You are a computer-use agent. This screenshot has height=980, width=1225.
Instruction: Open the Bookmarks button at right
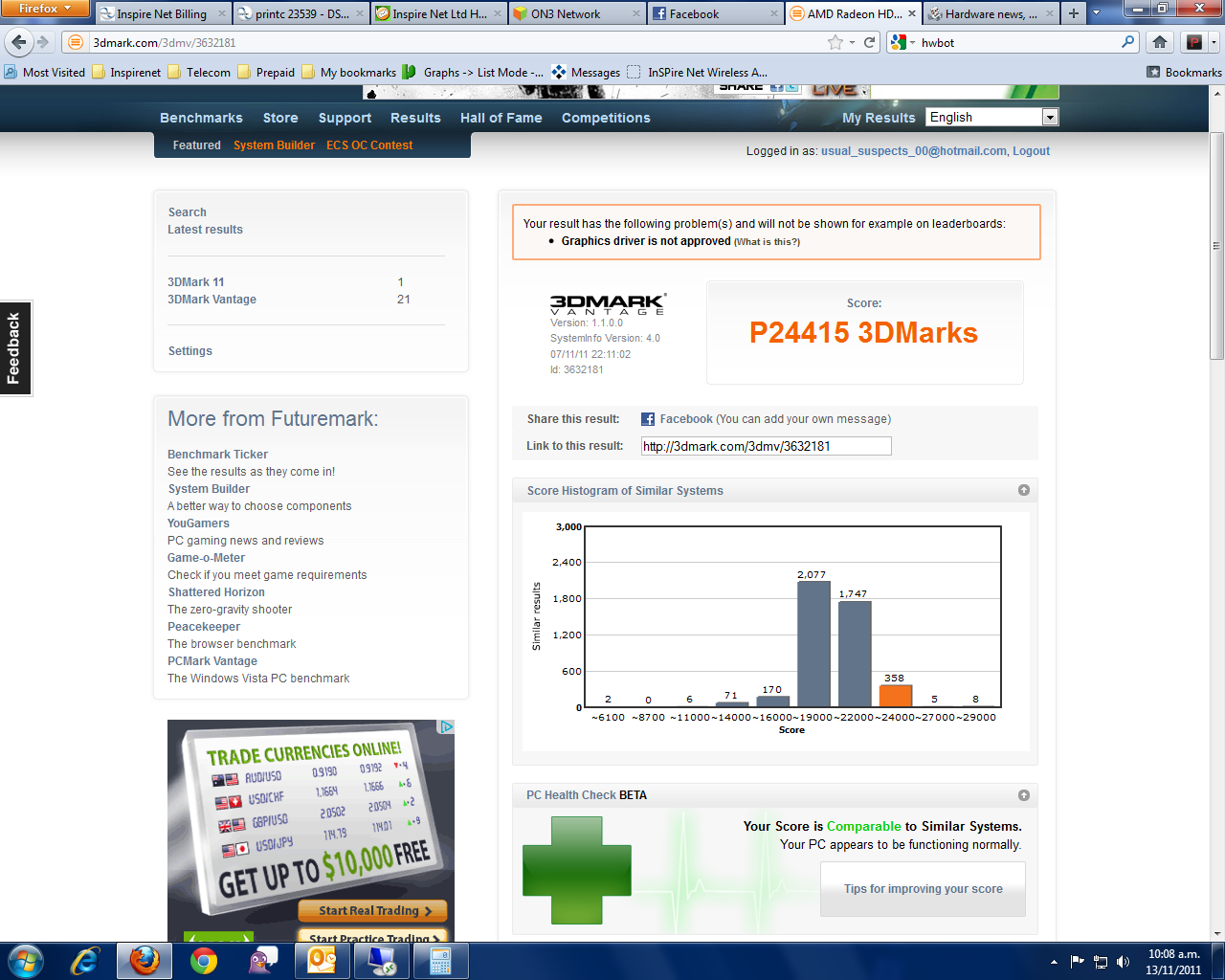[x=1185, y=72]
